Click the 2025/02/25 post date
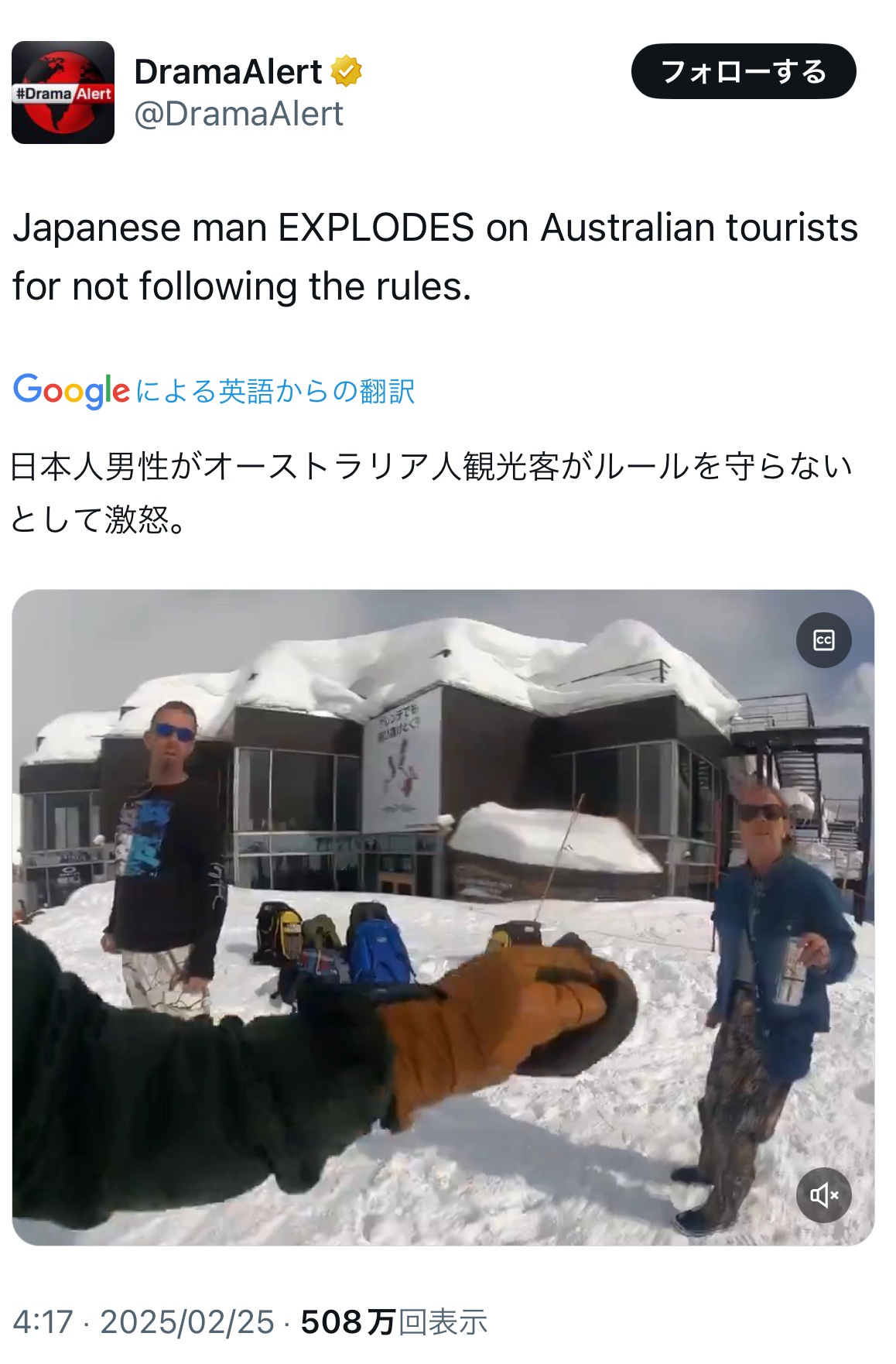This screenshot has width=896, height=1364. pos(187,1322)
